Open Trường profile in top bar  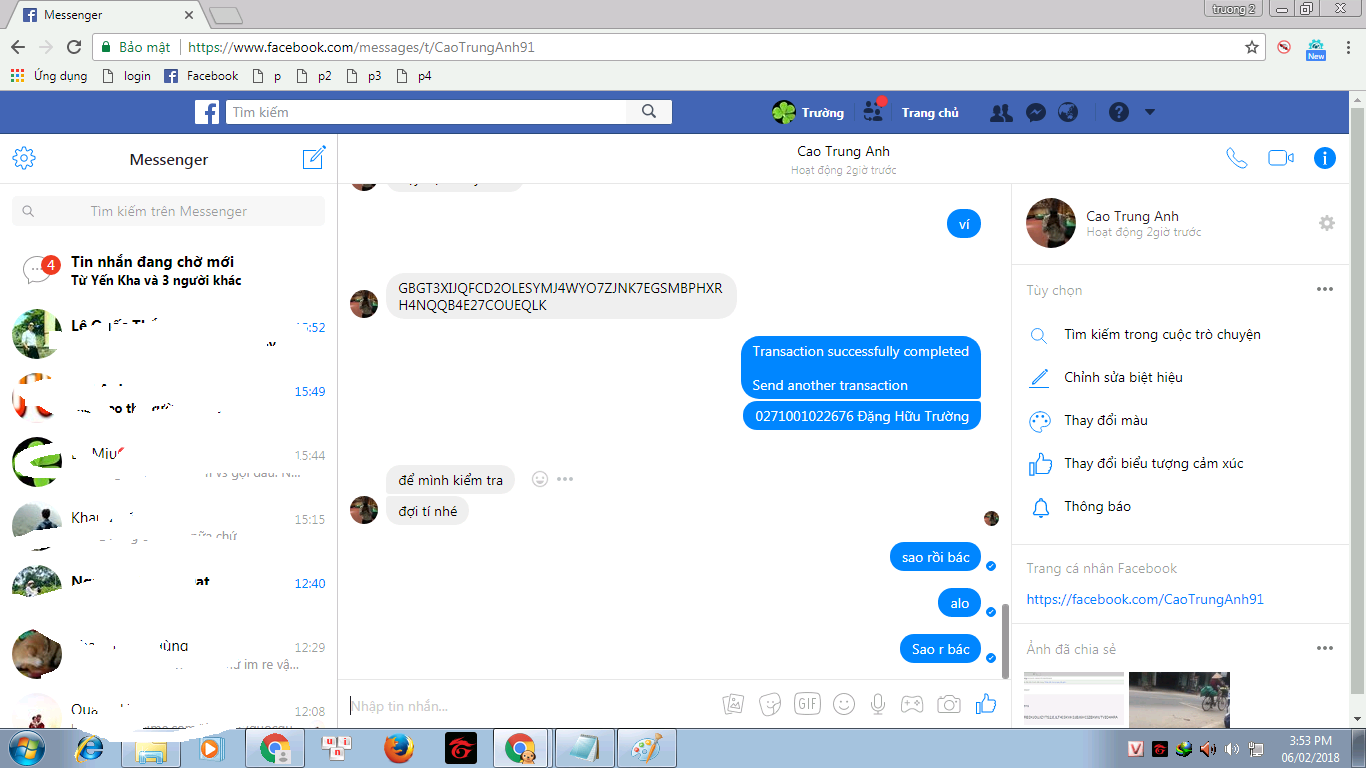[808, 113]
